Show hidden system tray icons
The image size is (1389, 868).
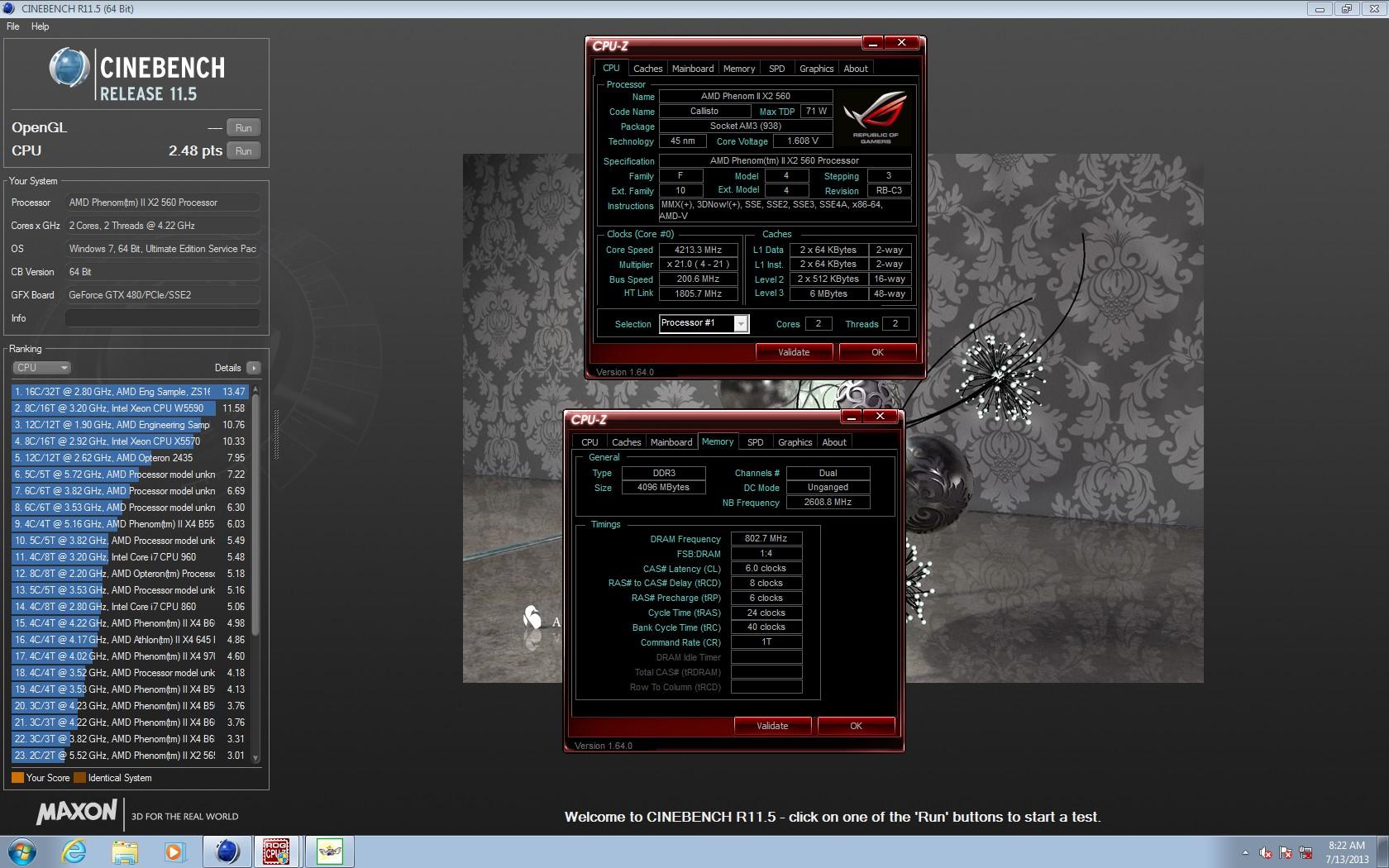click(1245, 852)
